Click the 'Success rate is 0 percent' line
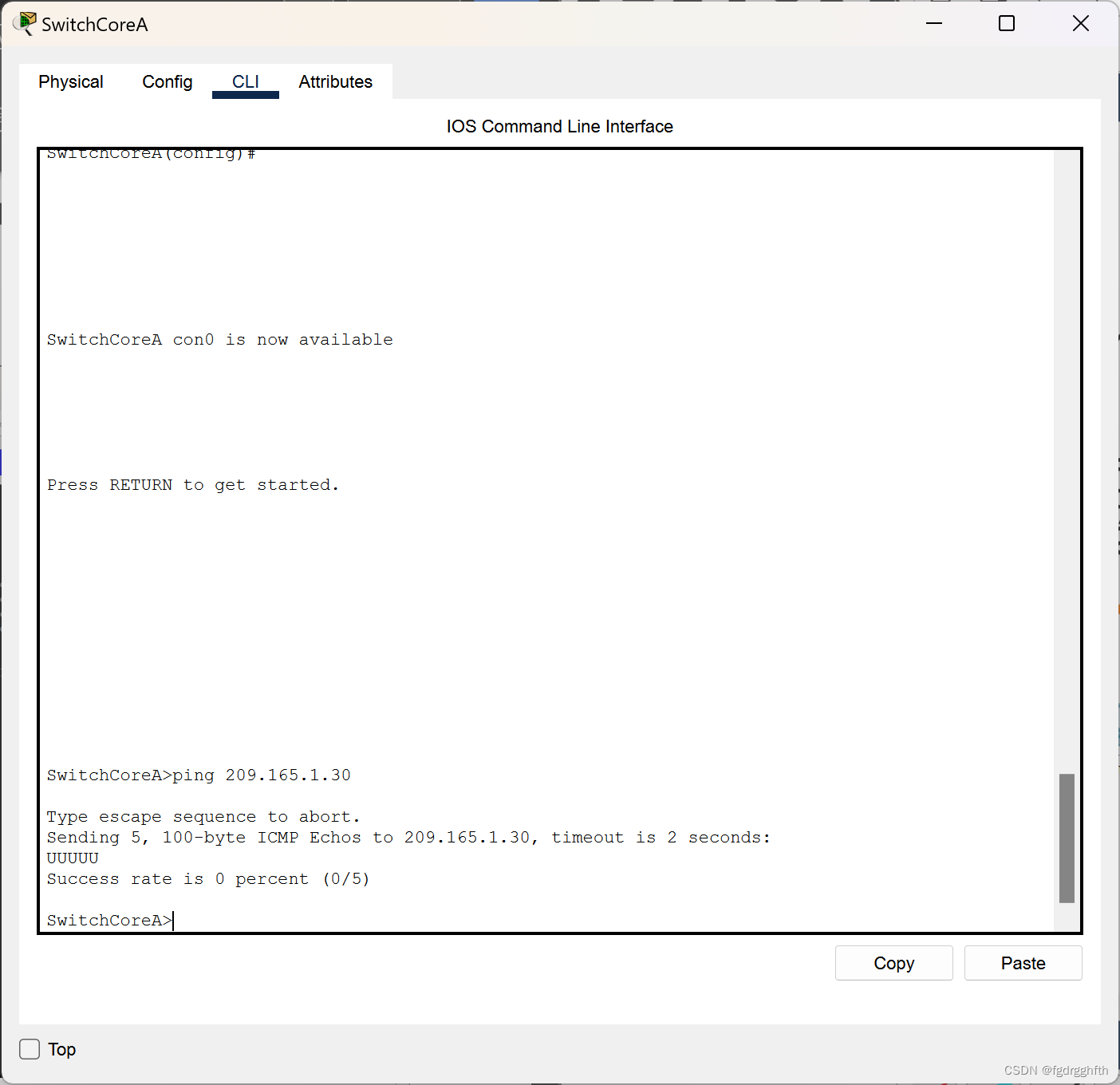Image resolution: width=1120 pixels, height=1085 pixels. pos(208,878)
